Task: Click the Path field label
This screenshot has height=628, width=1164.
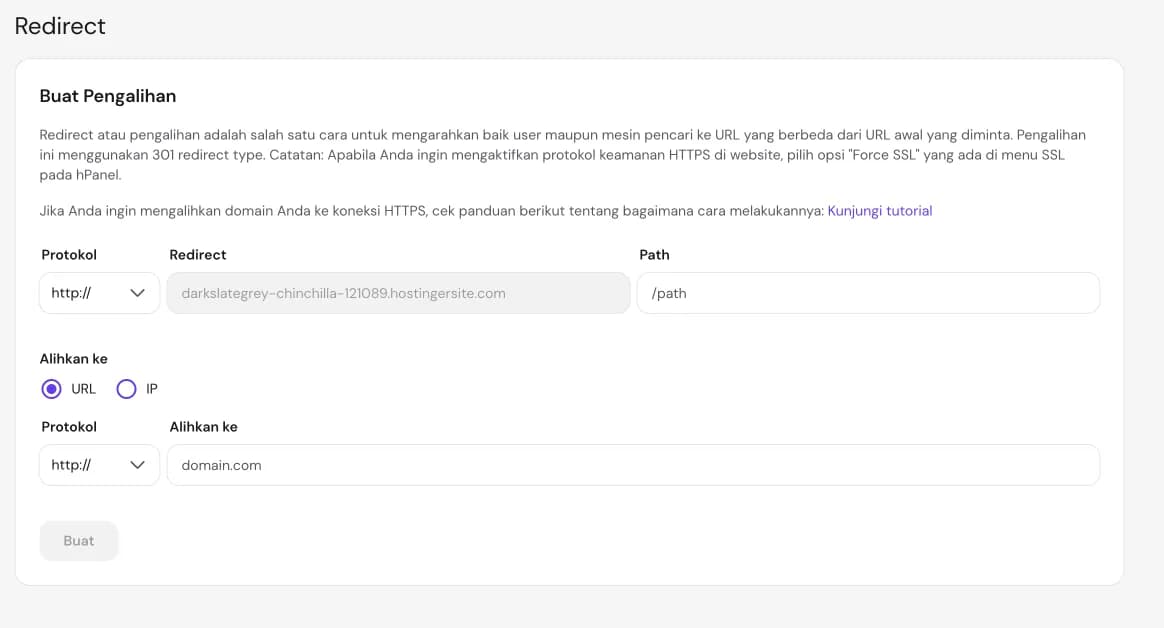Action: (x=654, y=255)
